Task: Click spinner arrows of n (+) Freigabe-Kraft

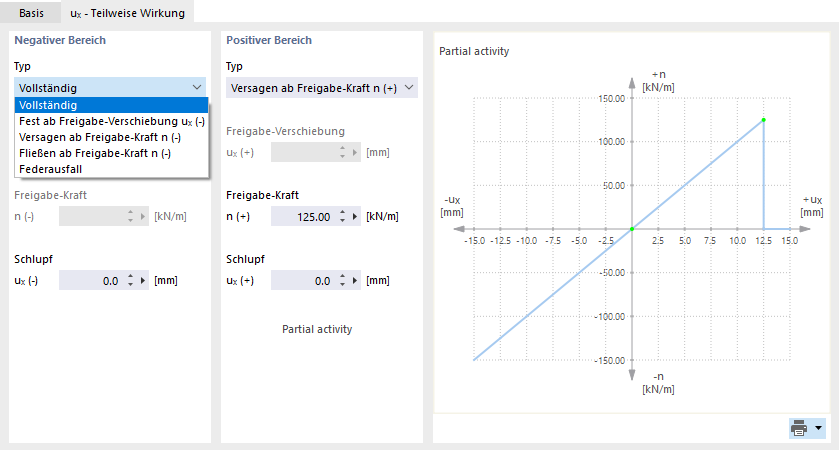Action: point(343,216)
